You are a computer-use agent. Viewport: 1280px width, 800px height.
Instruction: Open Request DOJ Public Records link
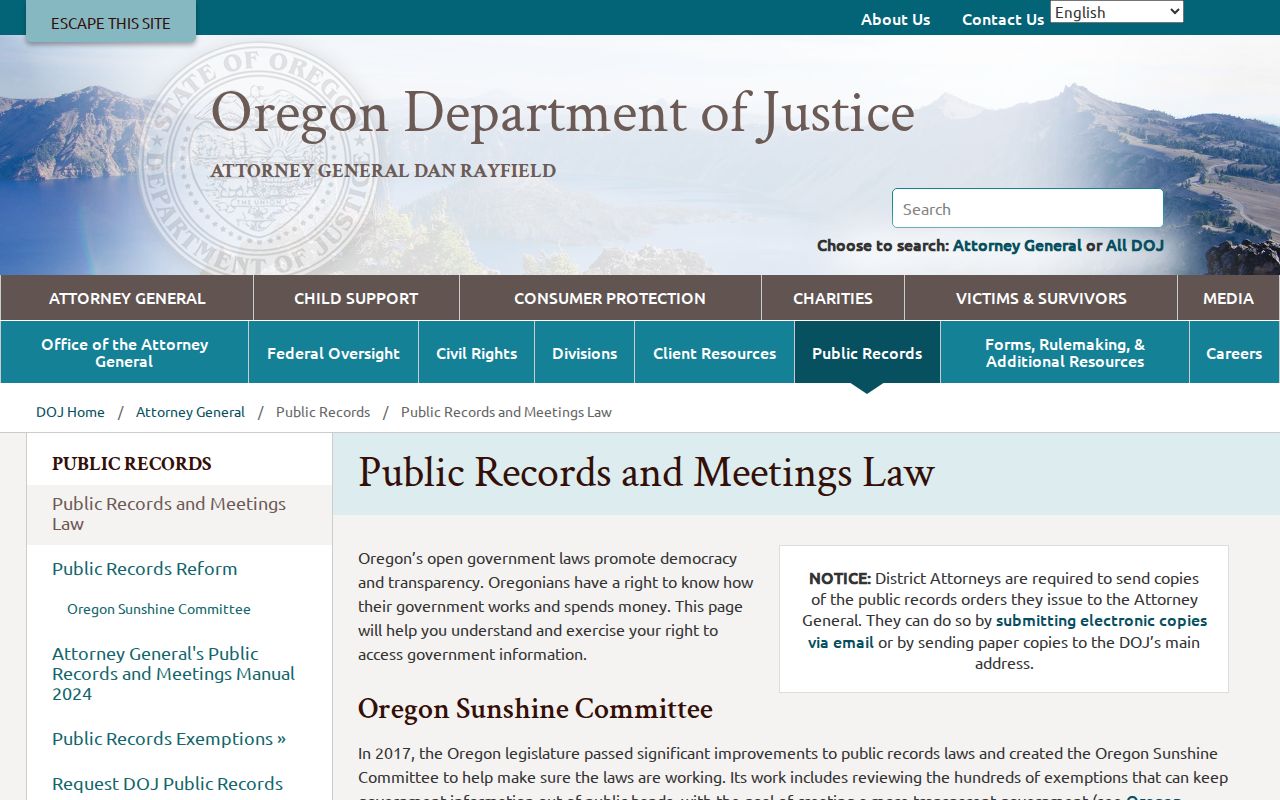pyautogui.click(x=167, y=784)
